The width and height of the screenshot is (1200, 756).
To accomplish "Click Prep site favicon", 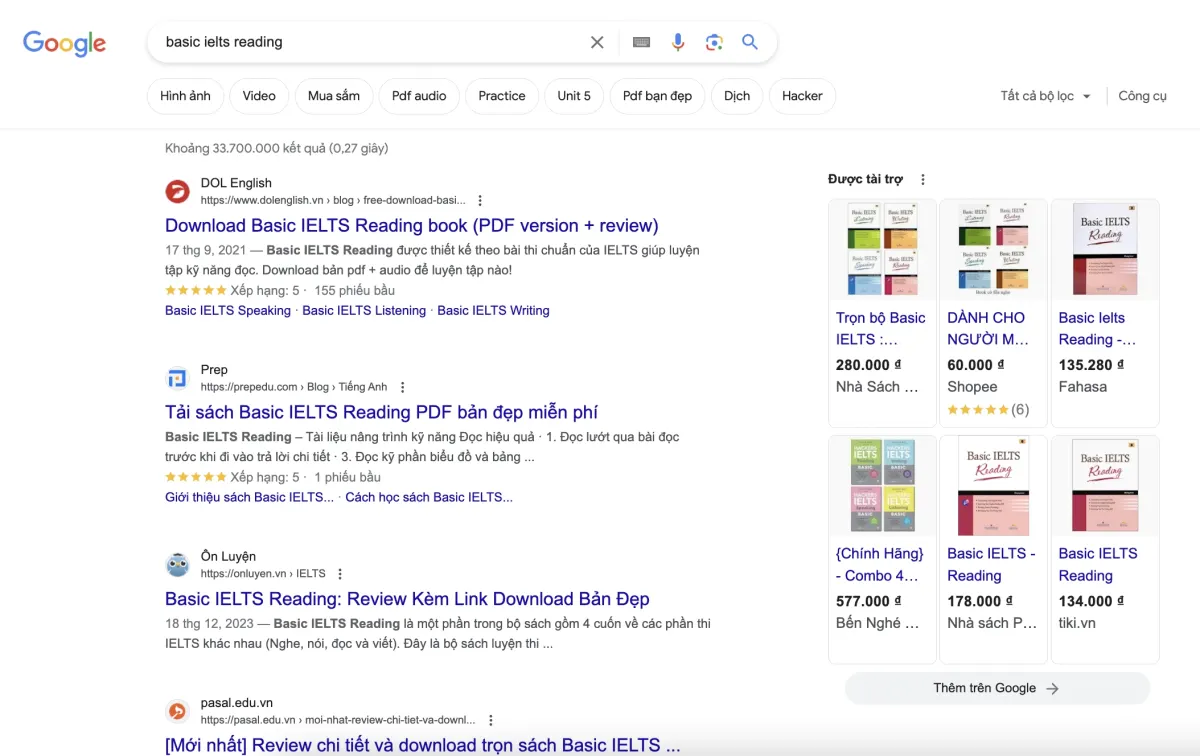I will [177, 378].
